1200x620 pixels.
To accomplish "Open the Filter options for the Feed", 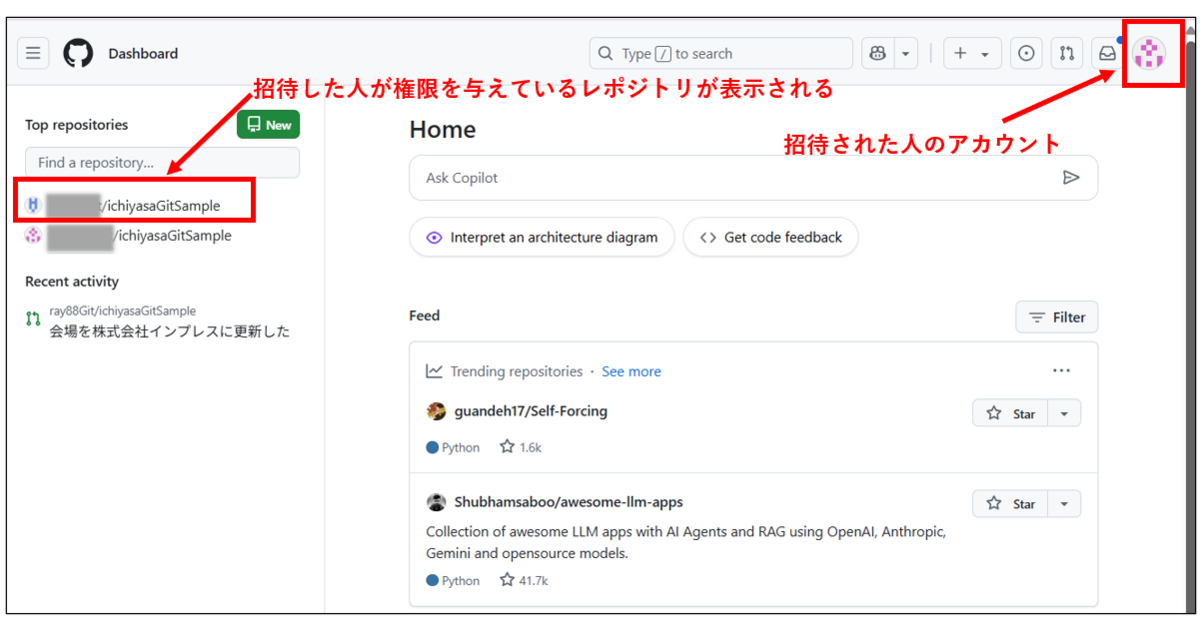I will click(x=1056, y=317).
